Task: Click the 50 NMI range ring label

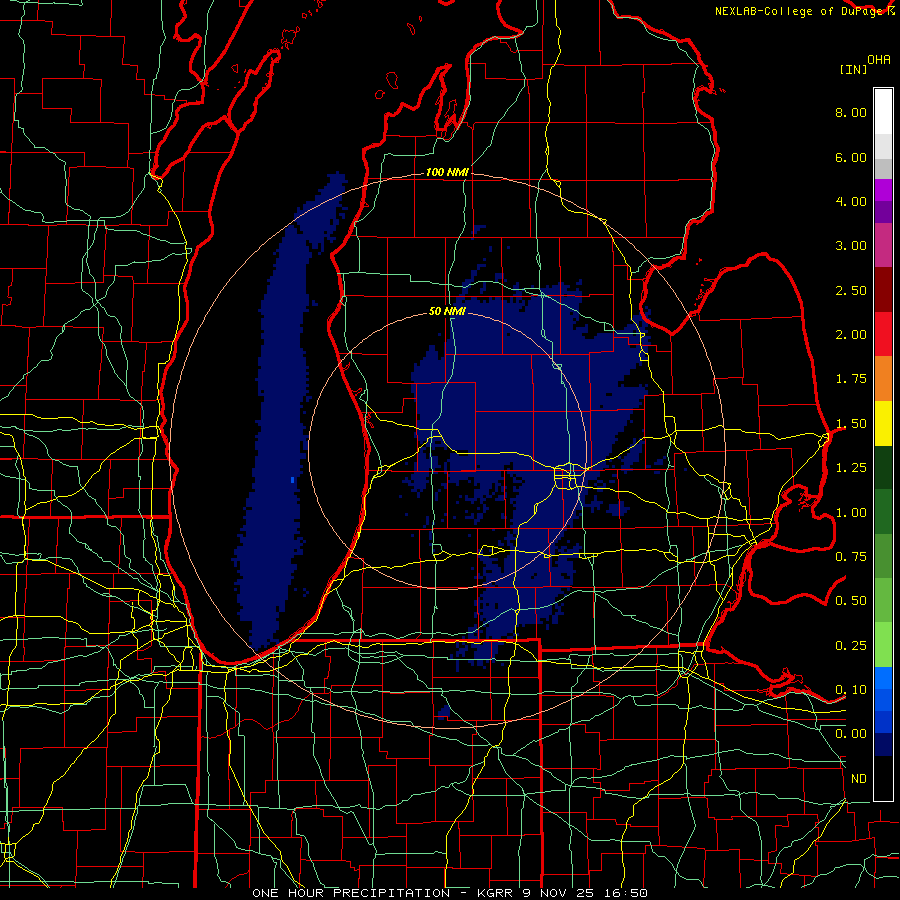Action: click(x=447, y=312)
